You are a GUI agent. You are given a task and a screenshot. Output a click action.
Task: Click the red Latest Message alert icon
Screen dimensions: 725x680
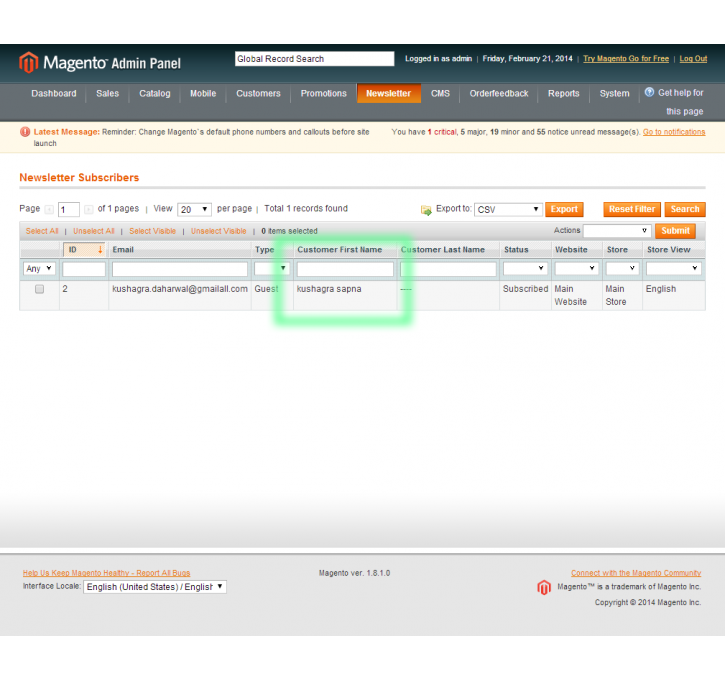click(25, 132)
